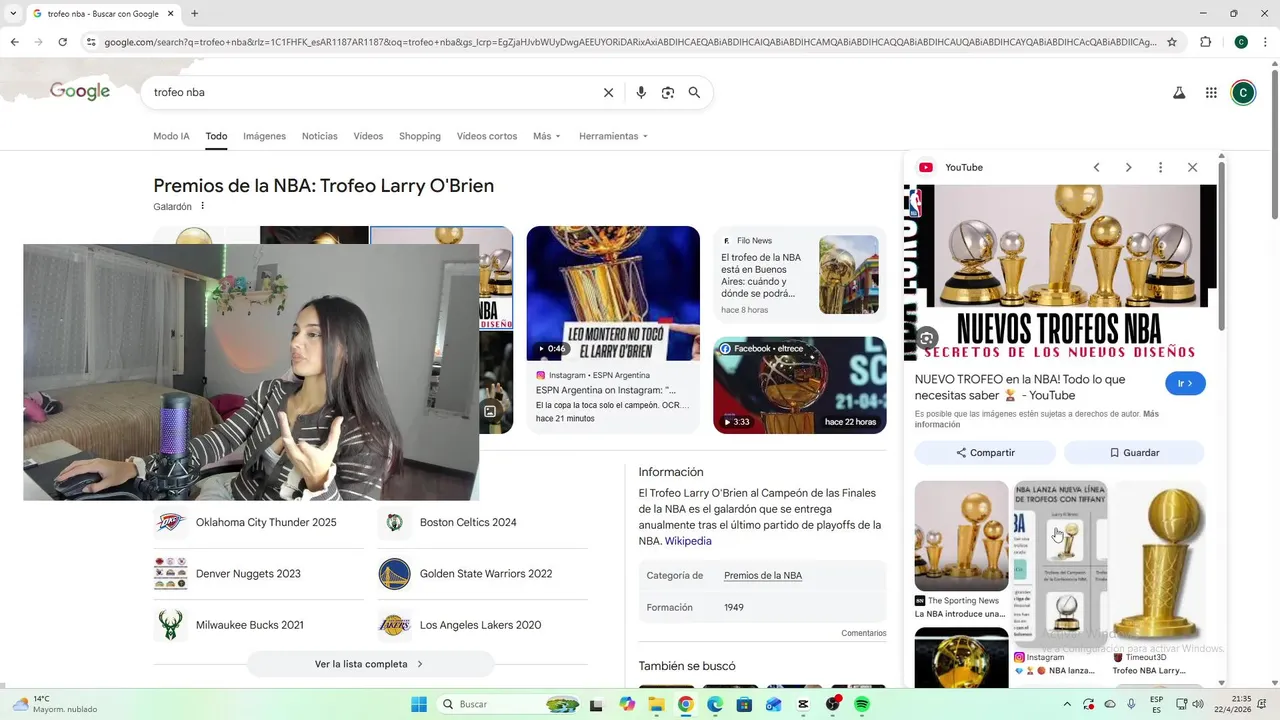View site information icon in address bar
Image resolution: width=1280 pixels, height=720 pixels.
click(91, 42)
